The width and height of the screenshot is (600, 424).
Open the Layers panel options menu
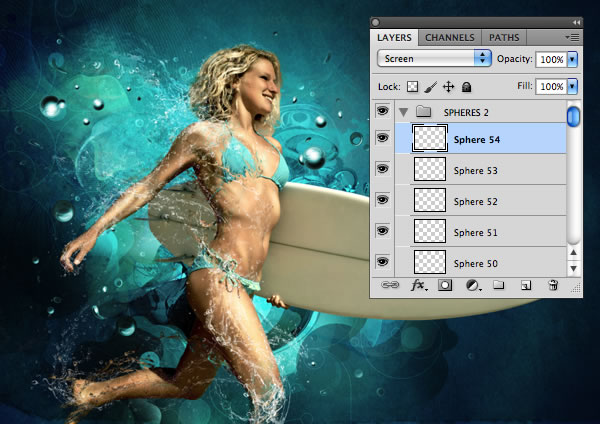(x=572, y=37)
